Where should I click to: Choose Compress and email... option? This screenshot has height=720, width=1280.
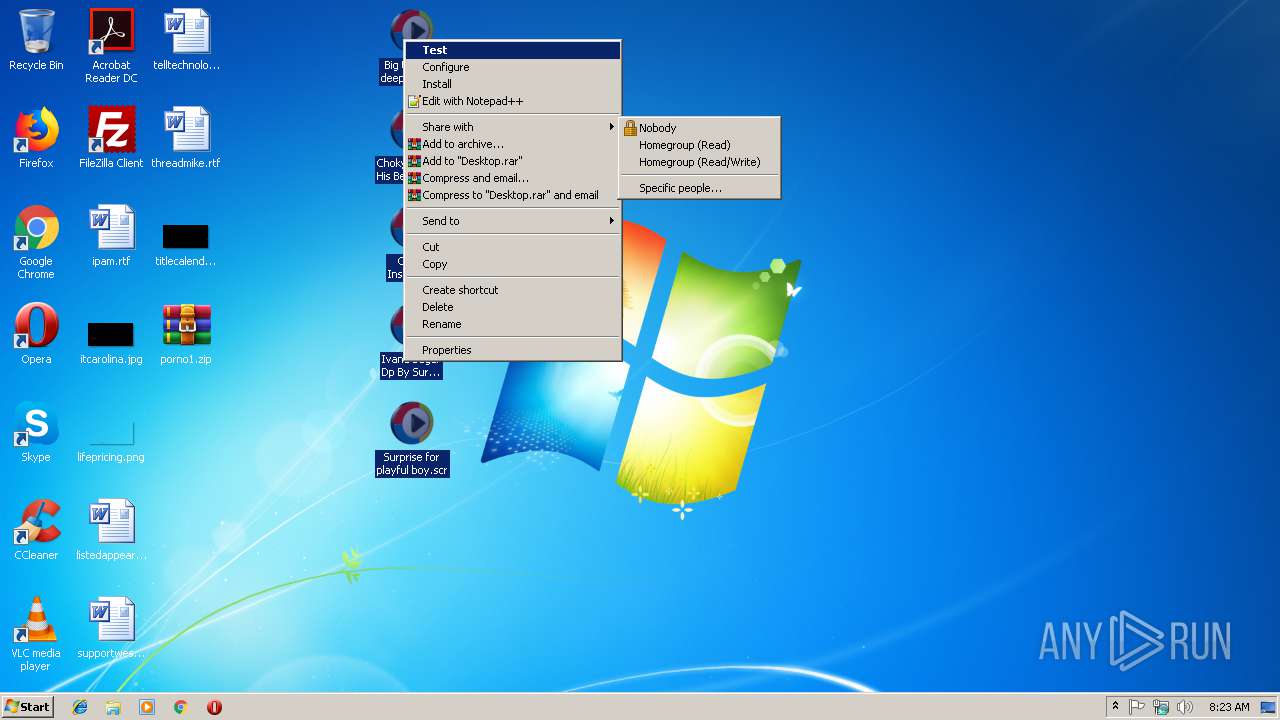tap(513, 178)
